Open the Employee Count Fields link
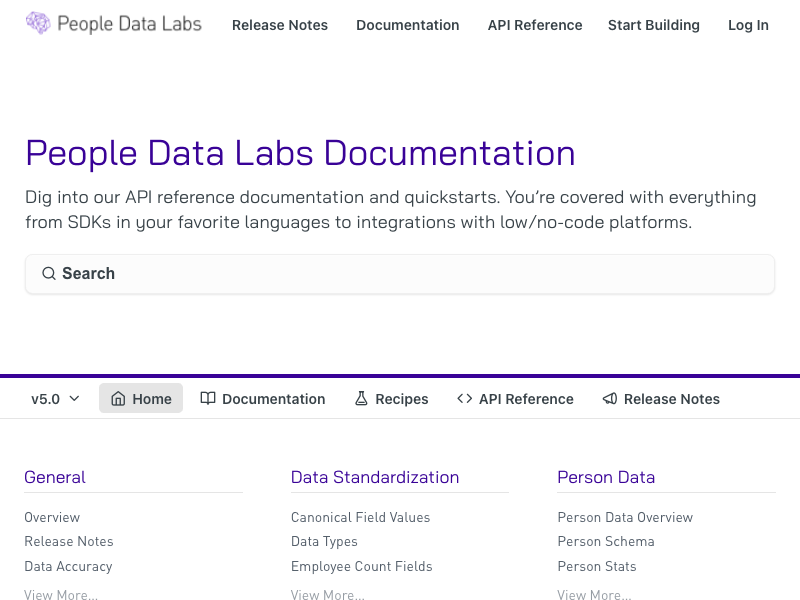Image resolution: width=800 pixels, height=600 pixels. [361, 566]
